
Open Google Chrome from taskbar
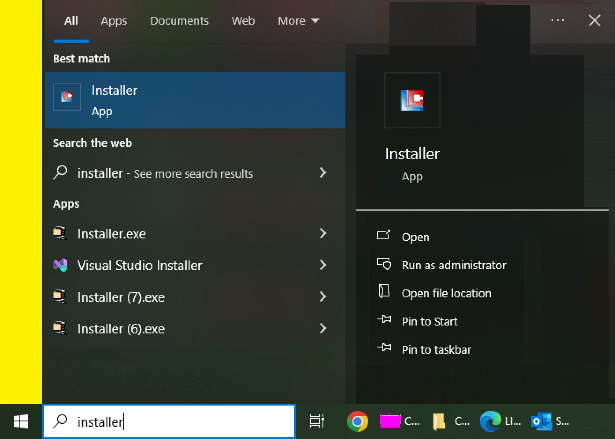point(357,421)
